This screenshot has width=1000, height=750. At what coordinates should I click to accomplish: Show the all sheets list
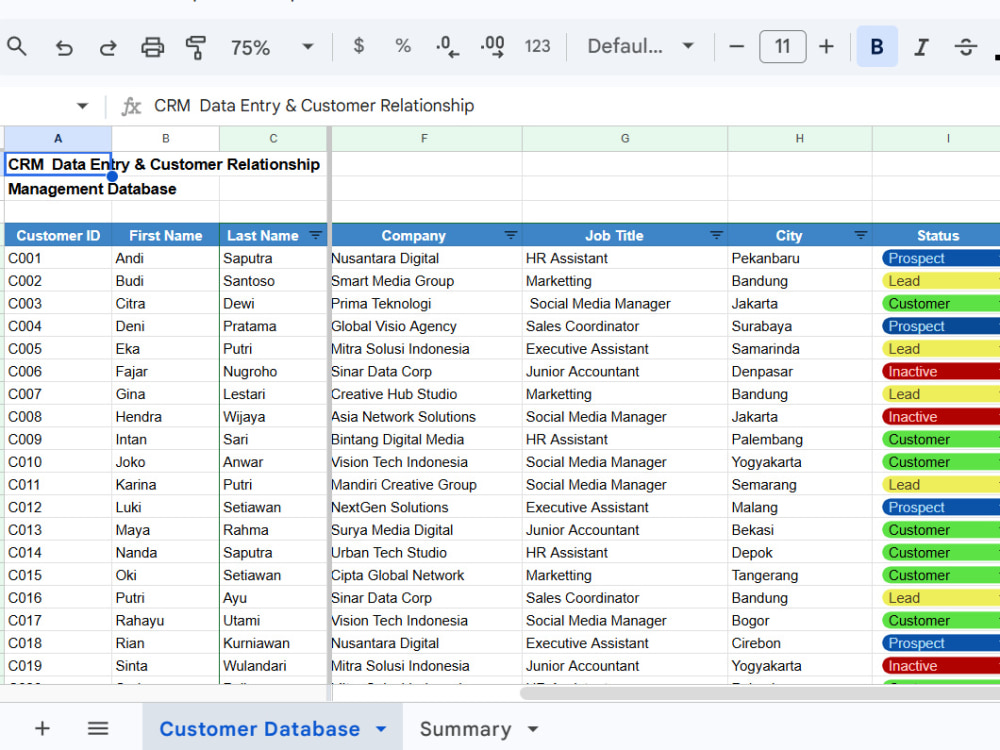tap(98, 728)
